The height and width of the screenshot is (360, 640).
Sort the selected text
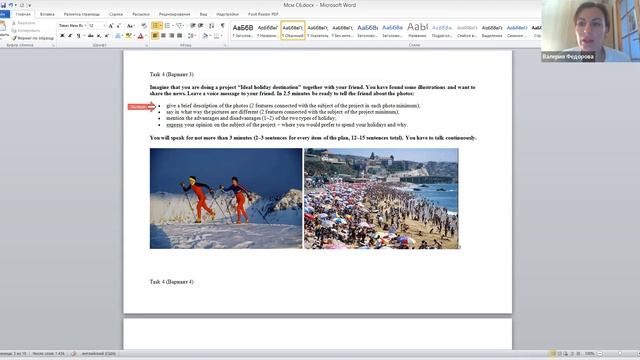point(211,26)
